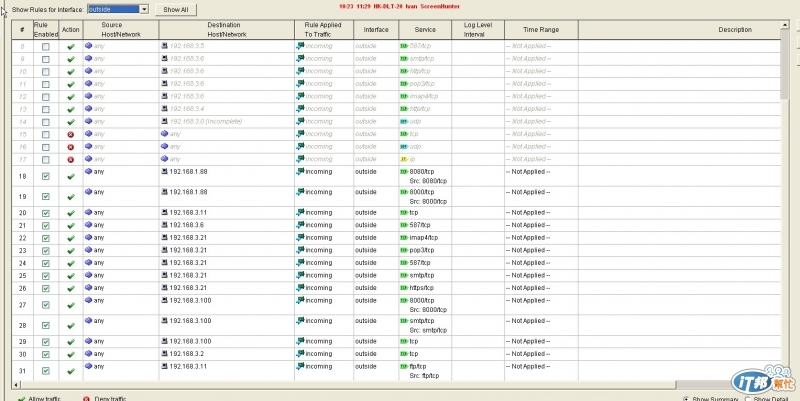Click the host icon beside 192.168.3.2 in rule 30
This screenshot has height=401, width=800.
pyautogui.click(x=164, y=354)
